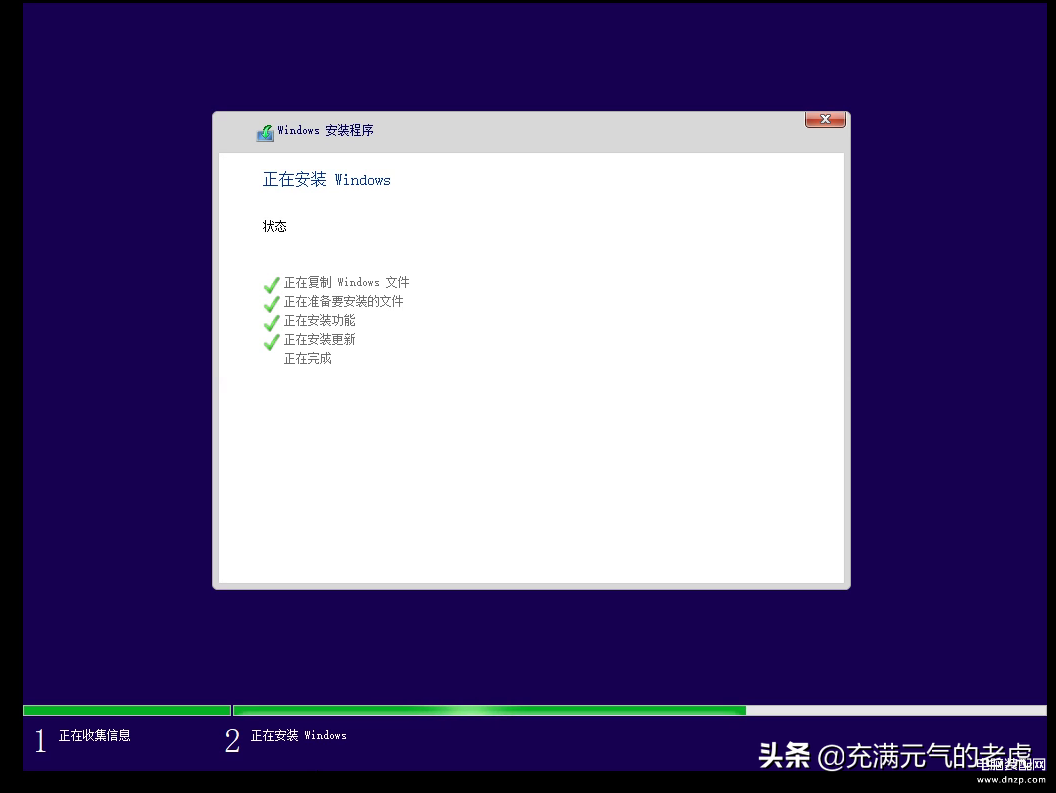This screenshot has width=1056, height=793.
Task: Click the checkmark beside 正在安装更新
Action: click(271, 342)
